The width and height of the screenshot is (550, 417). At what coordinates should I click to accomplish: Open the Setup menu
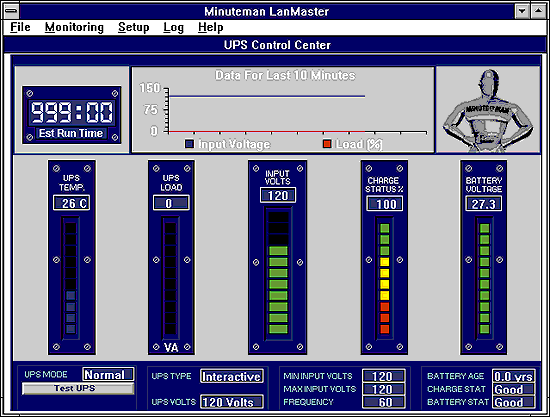pos(133,27)
